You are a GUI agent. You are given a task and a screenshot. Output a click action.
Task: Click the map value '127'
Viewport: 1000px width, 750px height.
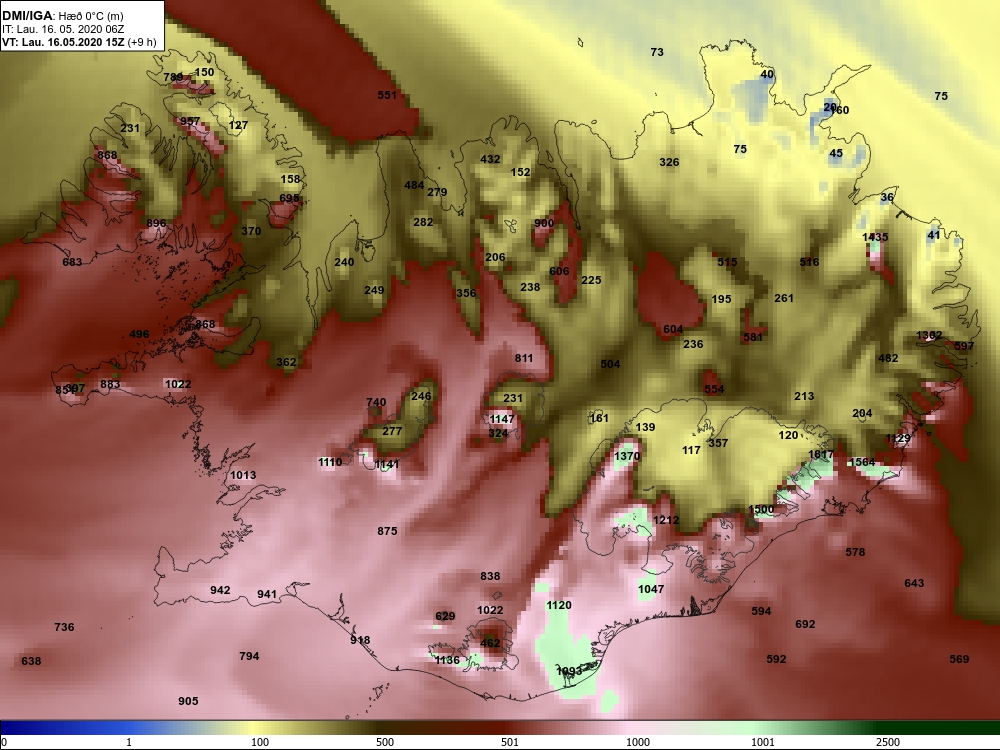238,125
